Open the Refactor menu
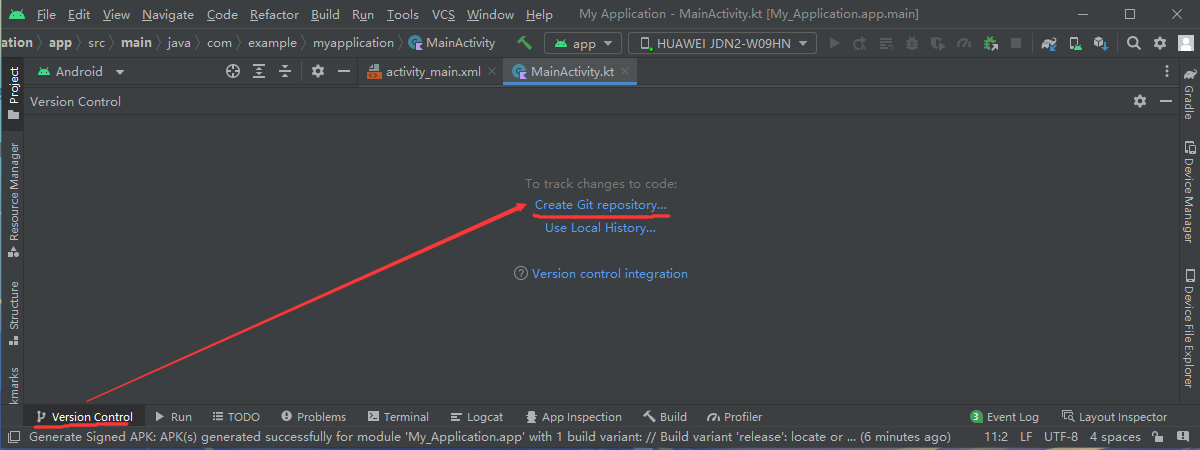Image resolution: width=1200 pixels, height=450 pixels. click(274, 15)
